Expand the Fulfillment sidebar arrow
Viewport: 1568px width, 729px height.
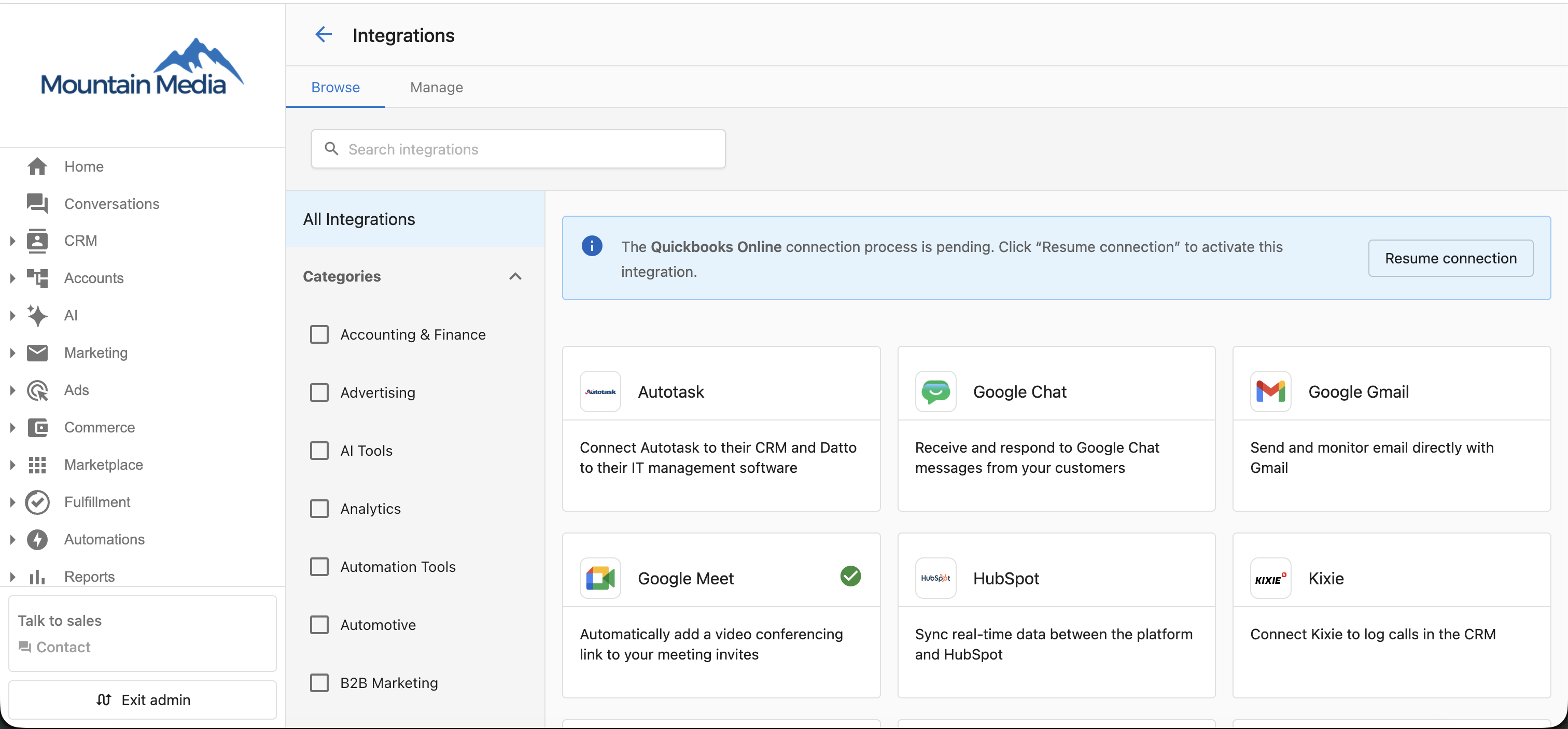pyautogui.click(x=12, y=502)
